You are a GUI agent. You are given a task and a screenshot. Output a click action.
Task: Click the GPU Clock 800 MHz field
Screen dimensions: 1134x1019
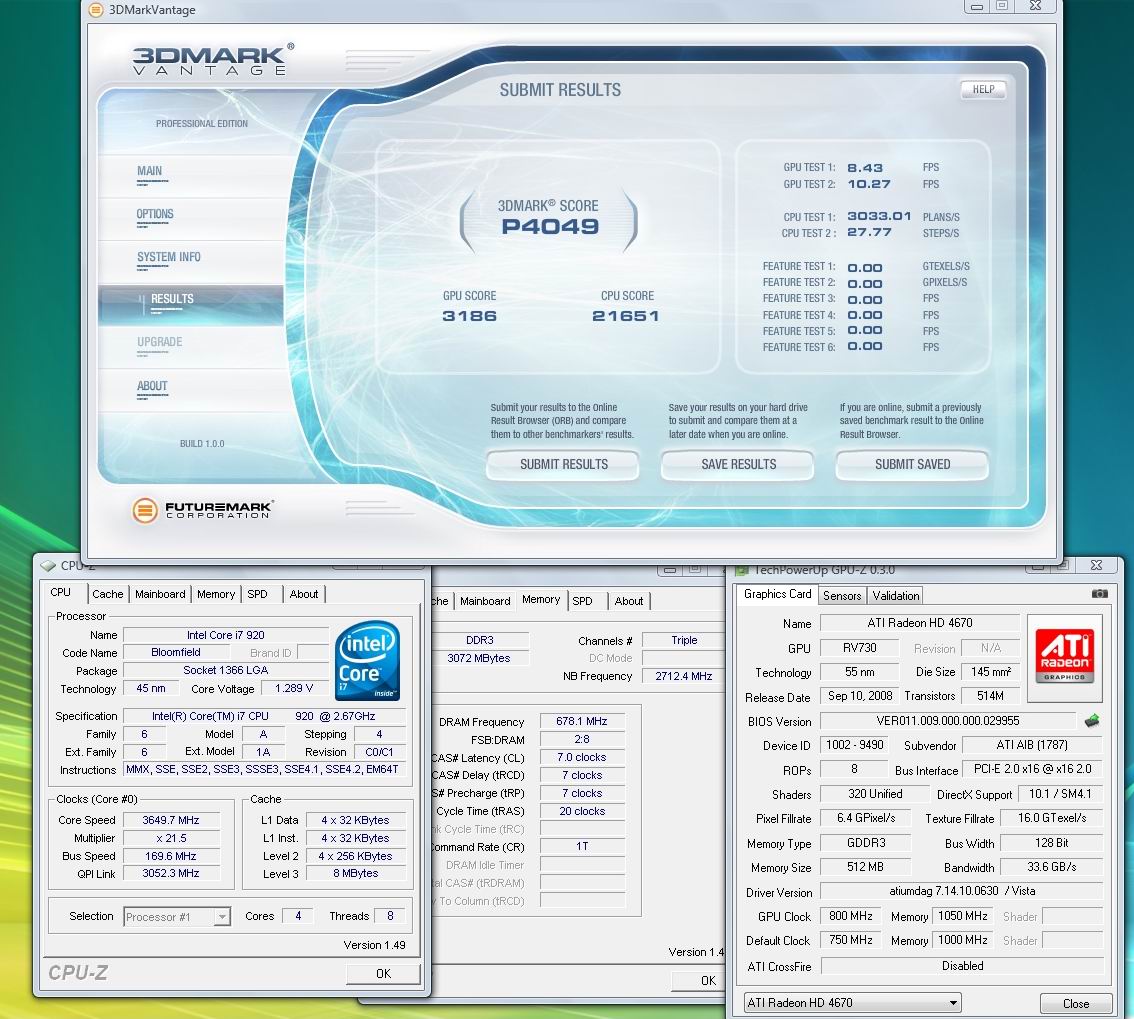point(850,916)
